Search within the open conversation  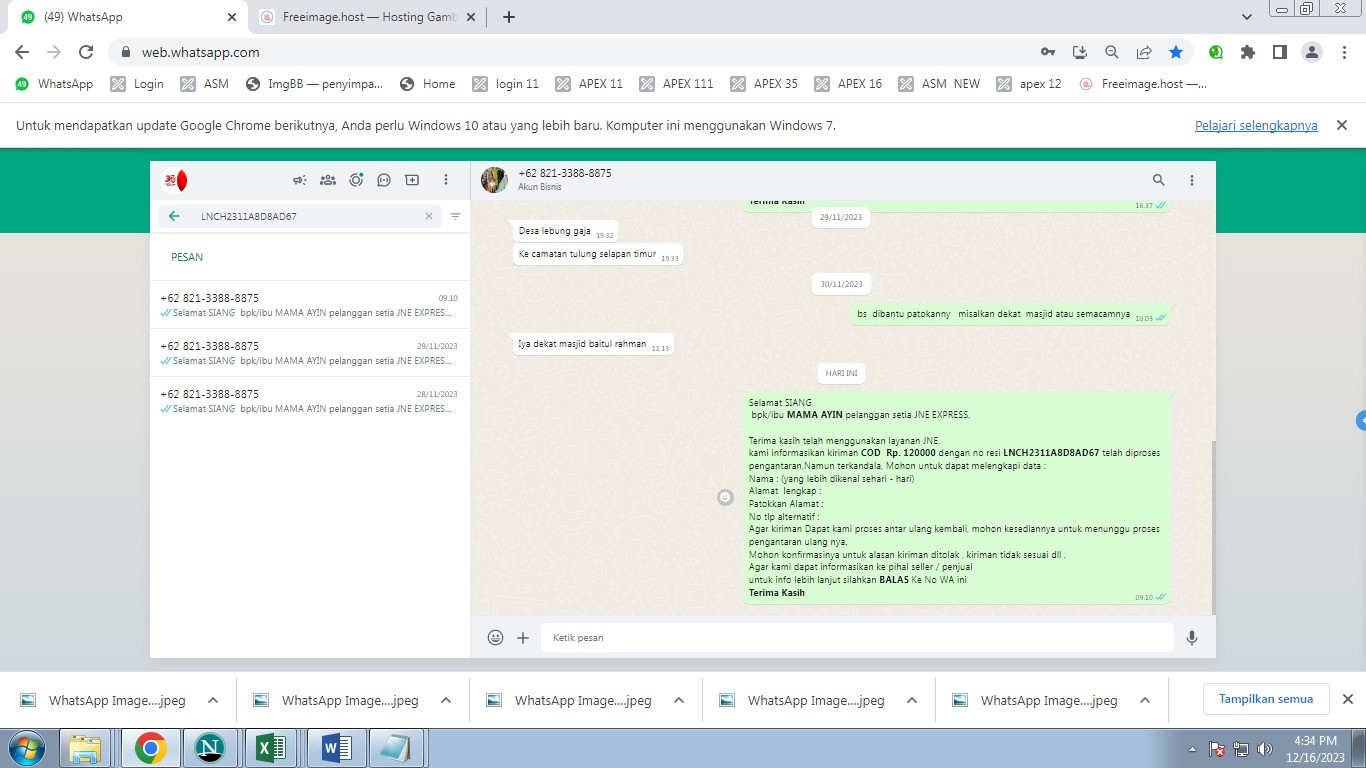[1159, 180]
